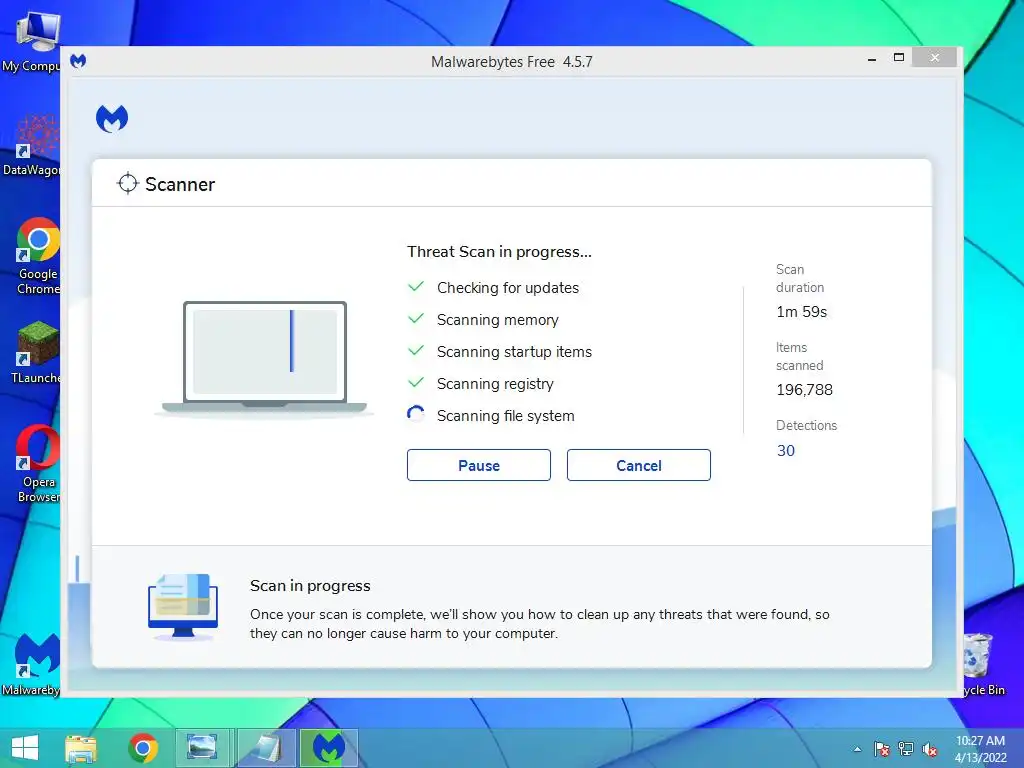Click the Malwarebytes logo in the app header

(x=112, y=118)
